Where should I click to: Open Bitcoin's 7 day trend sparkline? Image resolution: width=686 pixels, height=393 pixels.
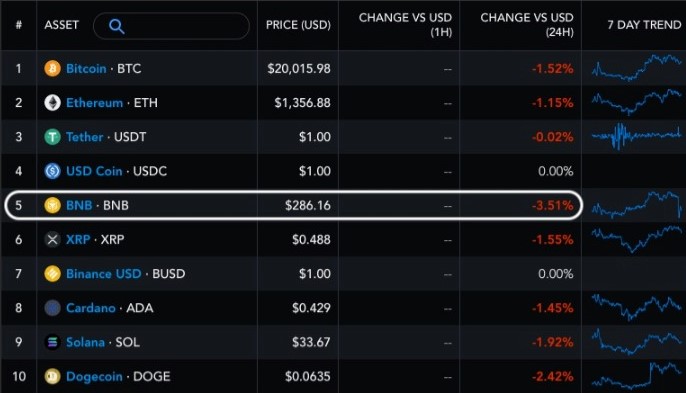point(636,68)
